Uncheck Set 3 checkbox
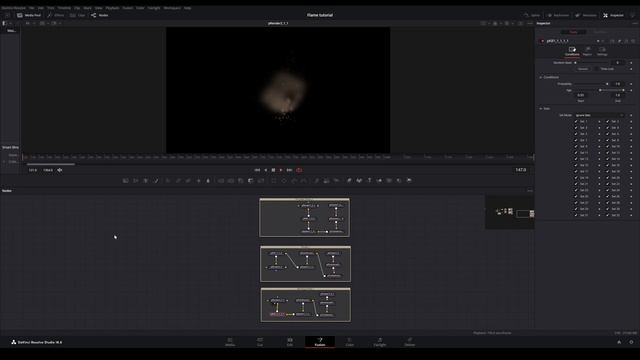The height and width of the screenshot is (360, 640). [576, 128]
